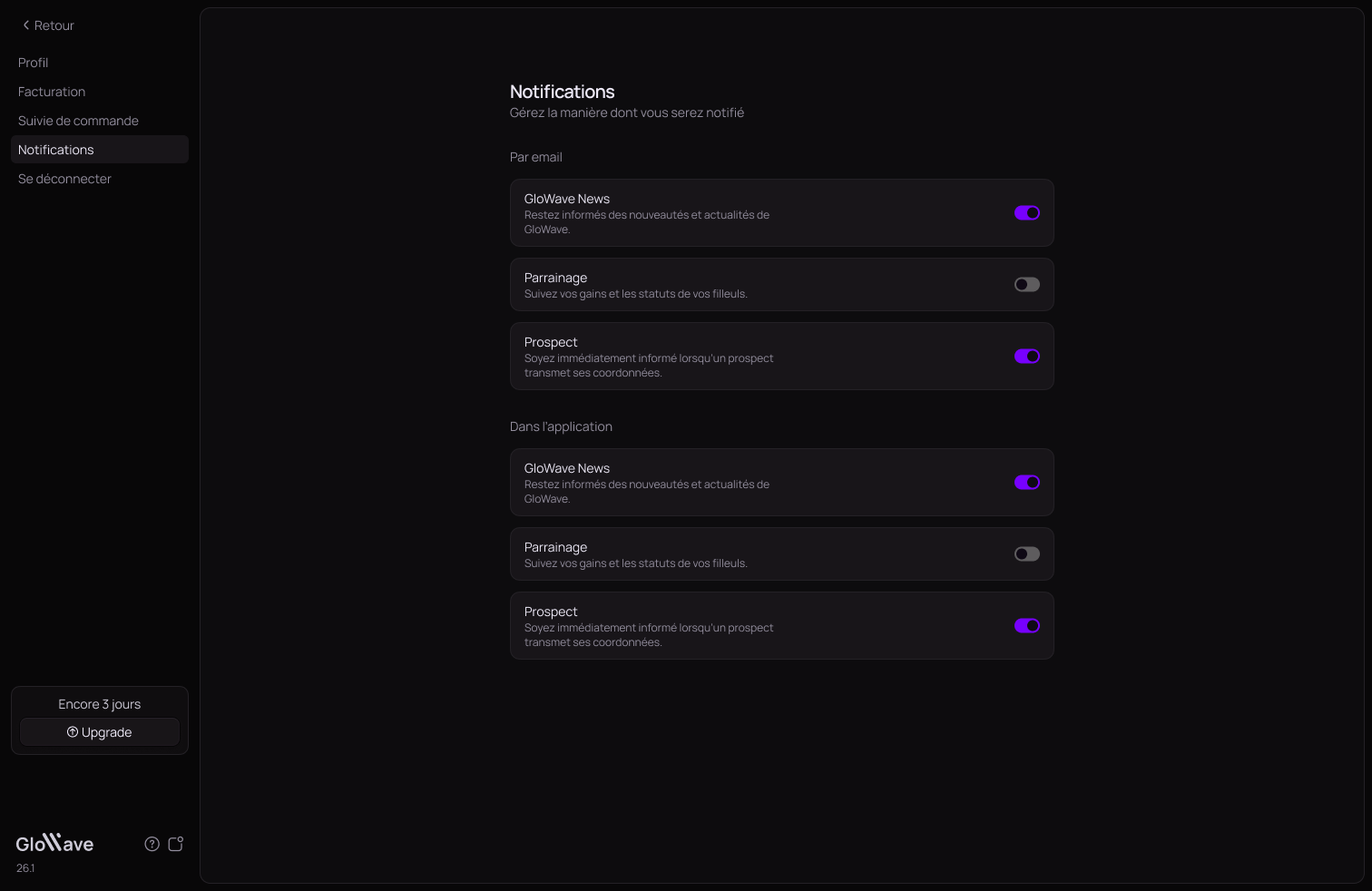The image size is (1372, 891).
Task: Enable email Parrainage notifications toggle
Action: pyautogui.click(x=1027, y=284)
